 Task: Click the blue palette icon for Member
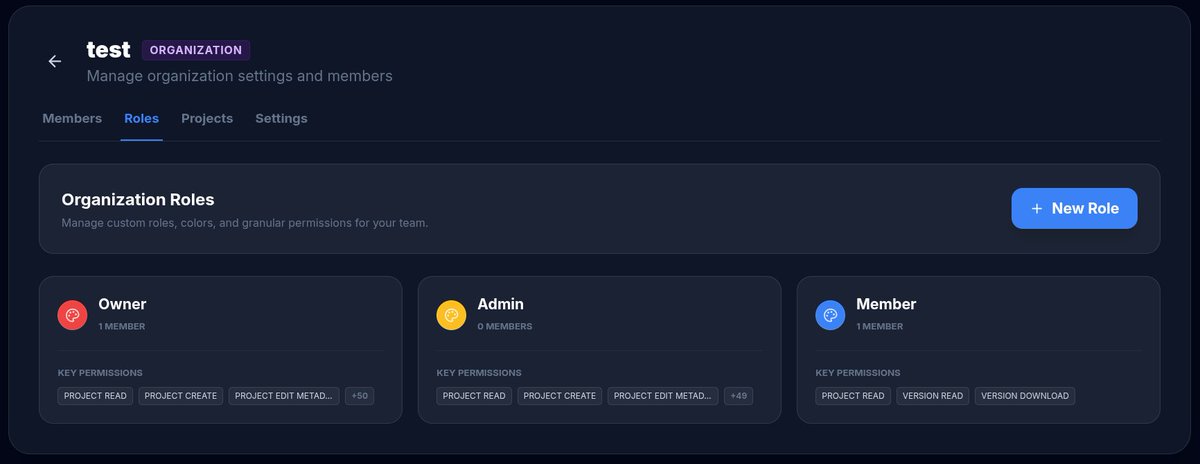pyautogui.click(x=830, y=315)
